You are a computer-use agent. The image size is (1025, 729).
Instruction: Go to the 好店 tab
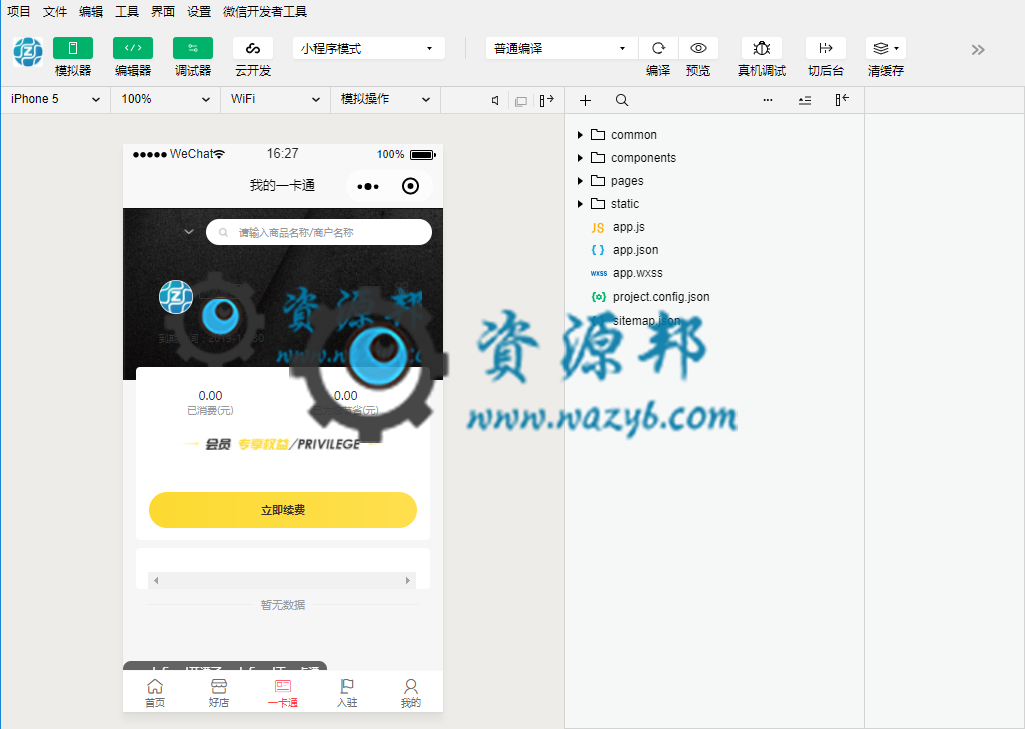219,693
